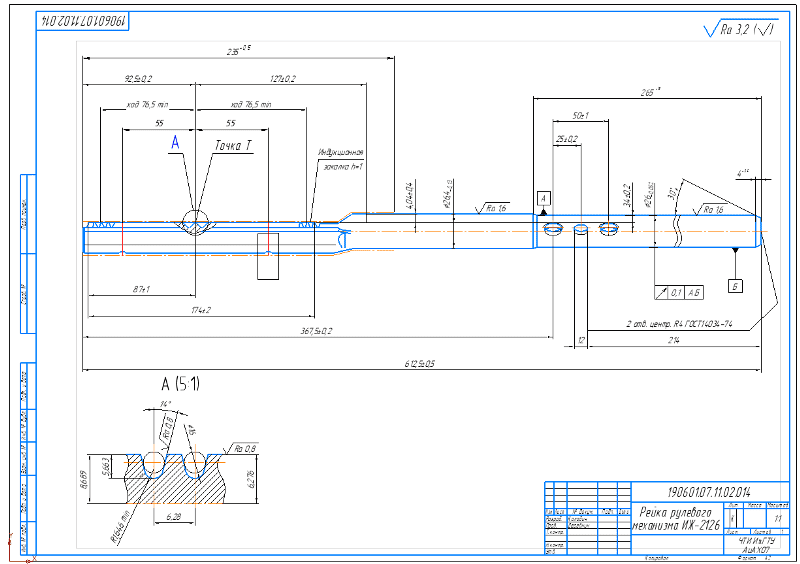Viewport: 800px width, 564px height.
Task: Select the 87±1 dimension
Action: click(x=141, y=289)
